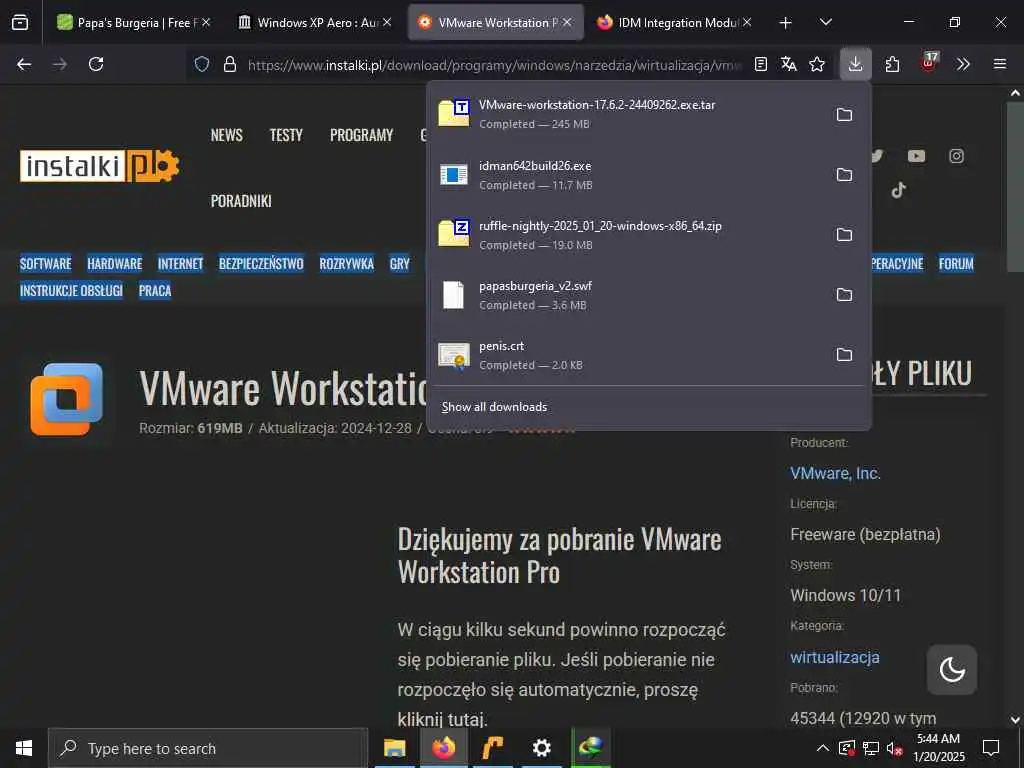The width and height of the screenshot is (1024, 768).
Task: Click the address bar URL field
Action: [494, 65]
